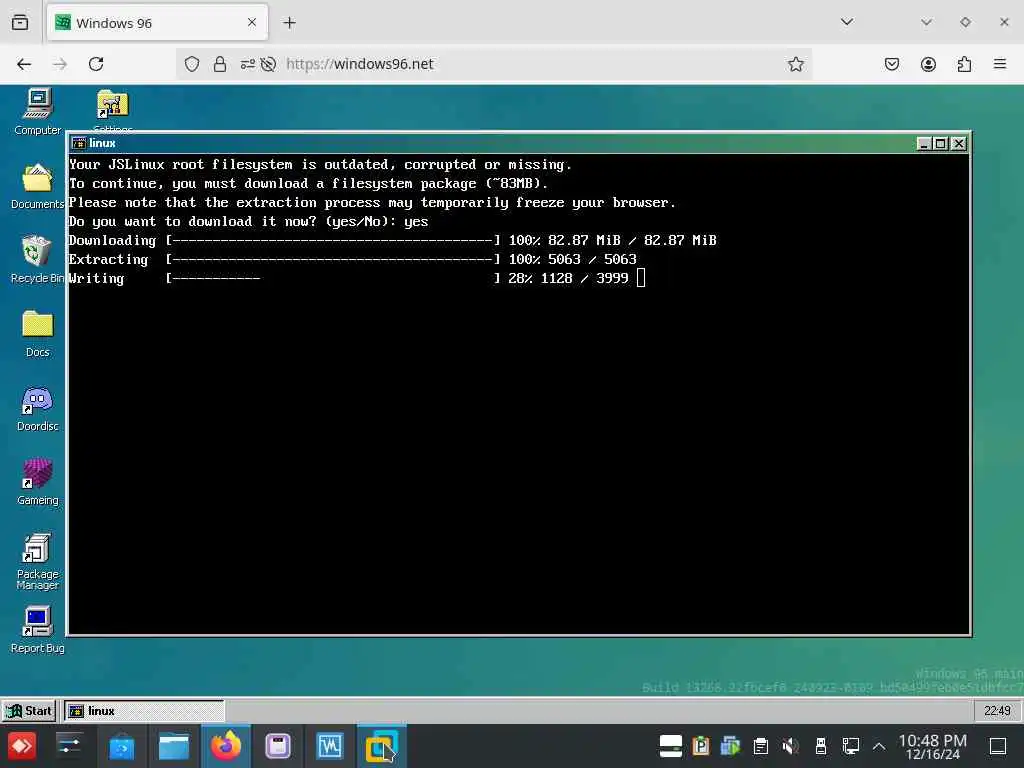Open recent browsing sidebar button
Viewport: 1024px width, 768px height.
20,23
